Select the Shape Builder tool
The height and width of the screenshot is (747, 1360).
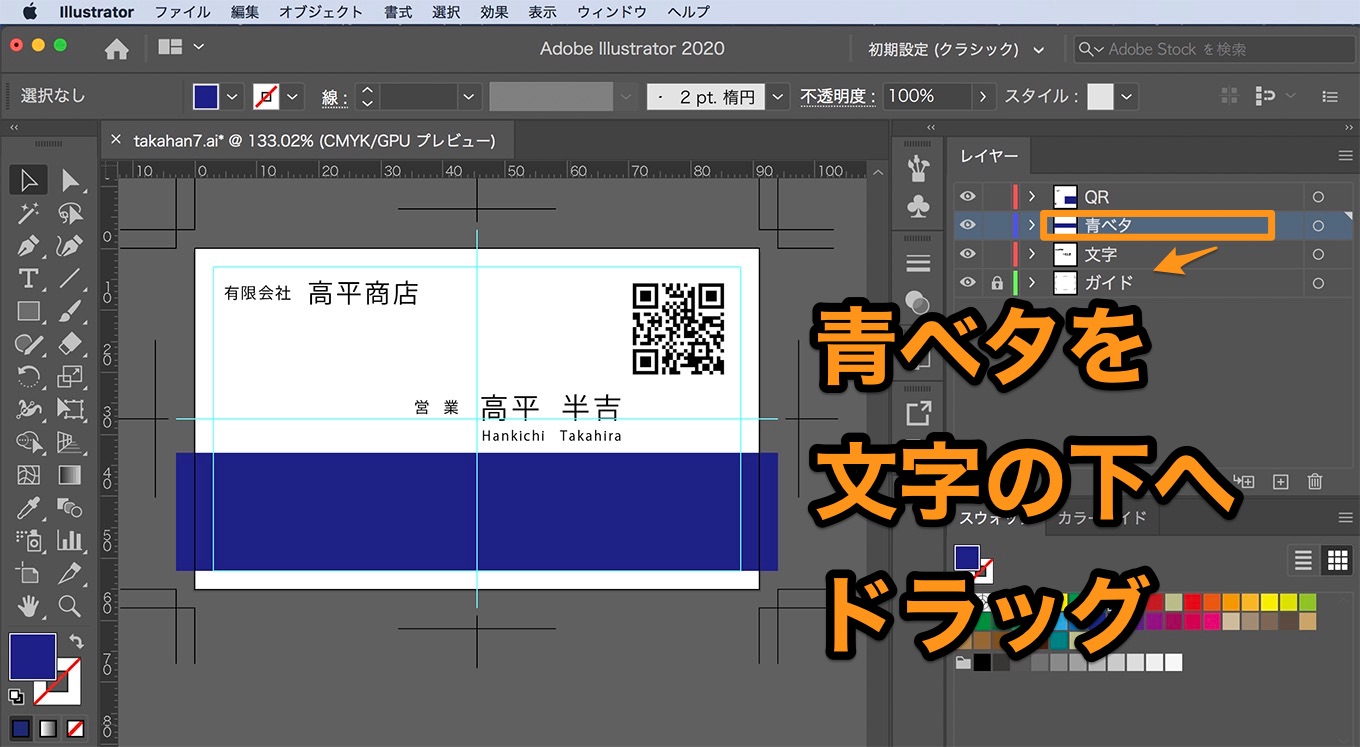[x=28, y=442]
